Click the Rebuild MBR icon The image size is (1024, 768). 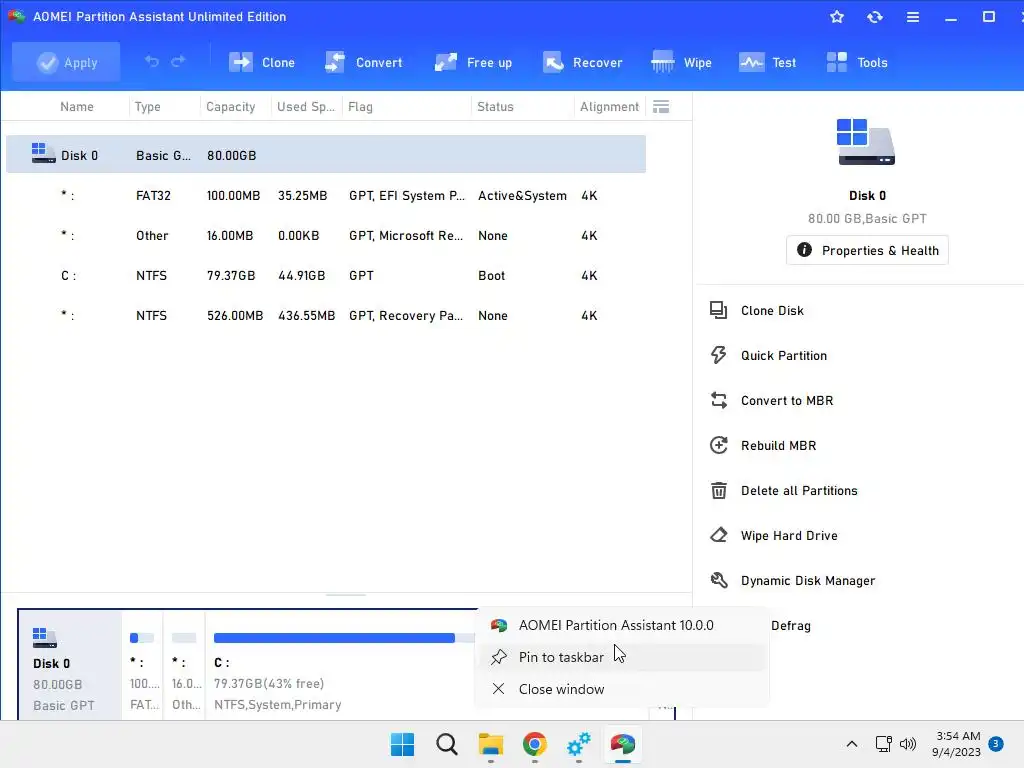718,445
